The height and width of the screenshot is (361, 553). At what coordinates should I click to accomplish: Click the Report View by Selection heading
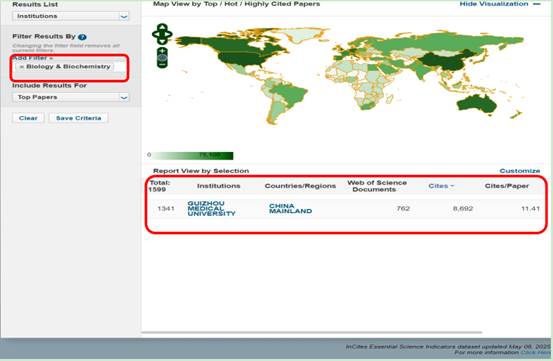point(201,171)
